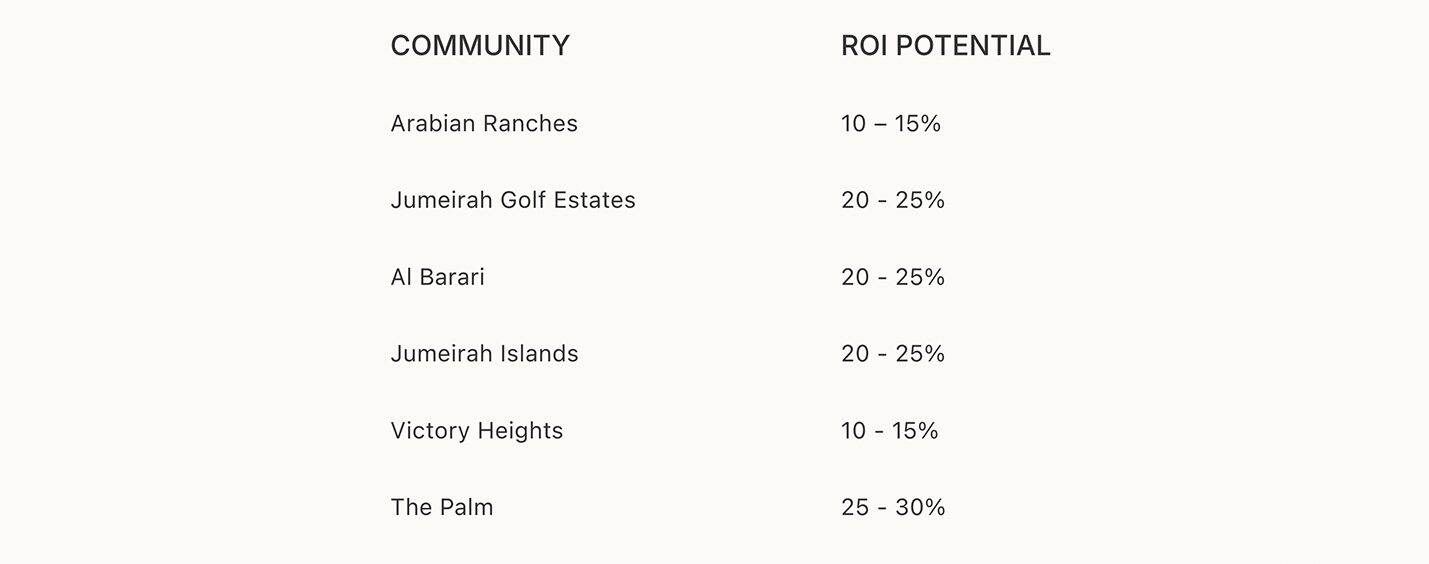Click the Victory Heights community name
The height and width of the screenshot is (564, 1429).
click(477, 431)
